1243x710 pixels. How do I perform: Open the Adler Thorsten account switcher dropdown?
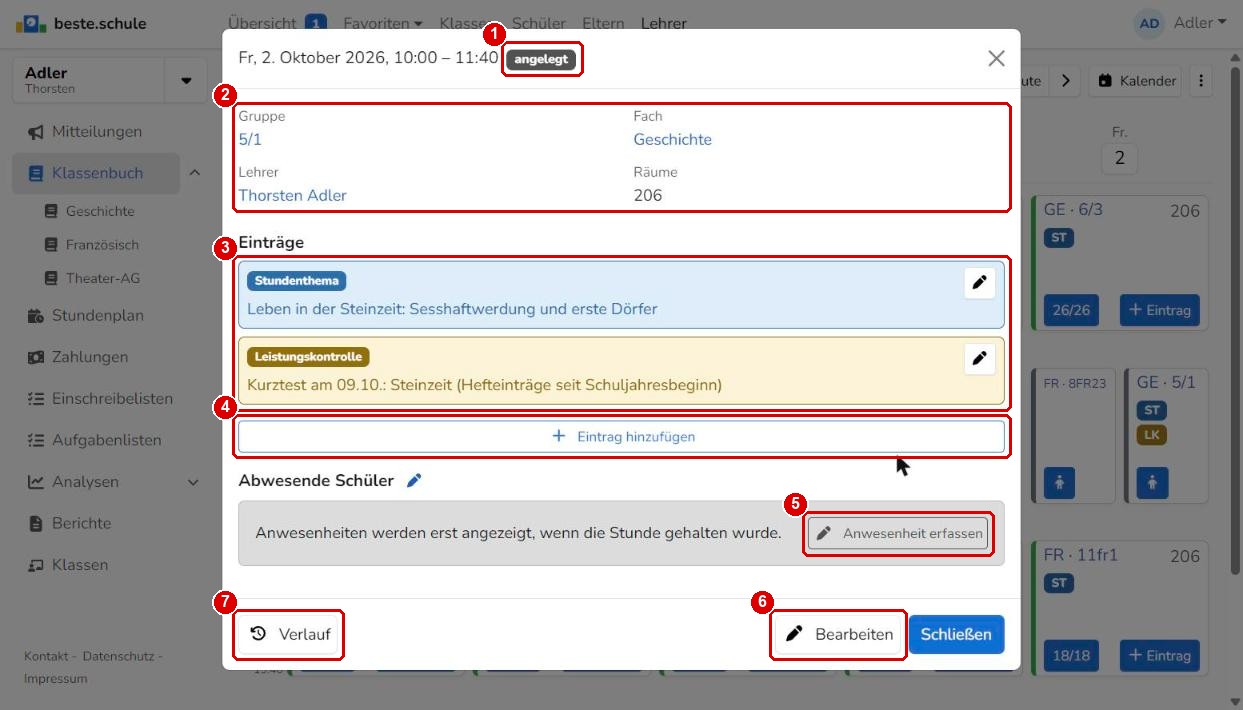(186, 81)
